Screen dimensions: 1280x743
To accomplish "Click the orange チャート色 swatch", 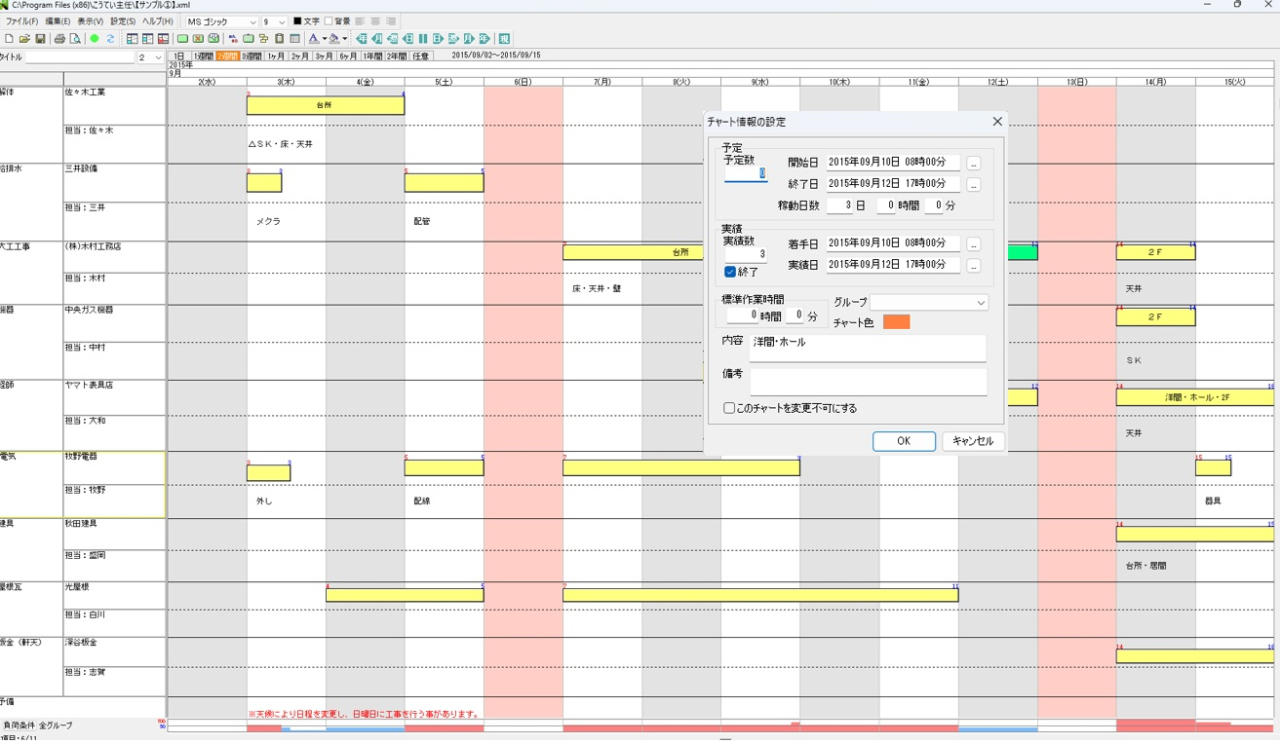I will tap(896, 322).
